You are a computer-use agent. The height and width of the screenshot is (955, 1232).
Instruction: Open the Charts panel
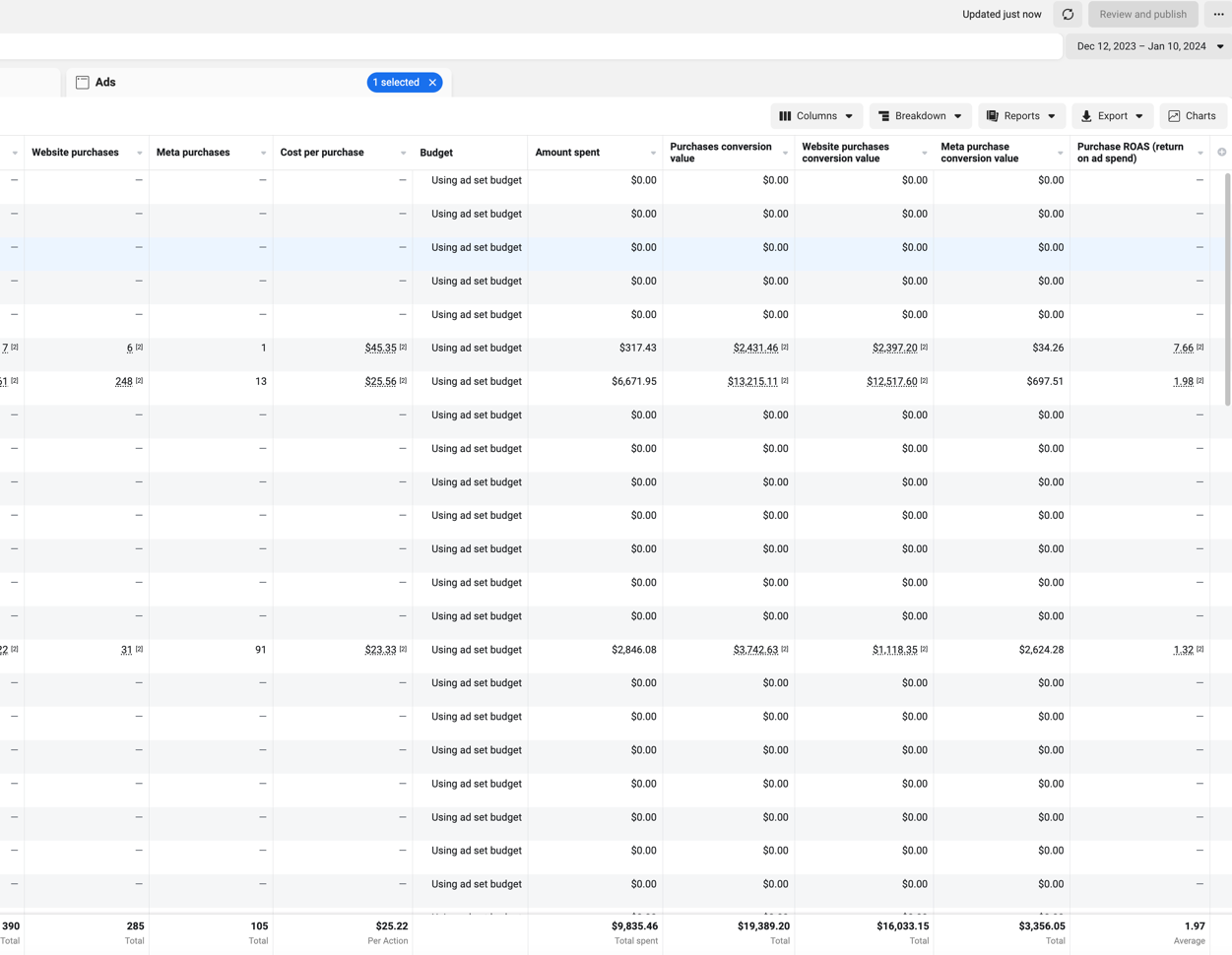(x=1193, y=116)
